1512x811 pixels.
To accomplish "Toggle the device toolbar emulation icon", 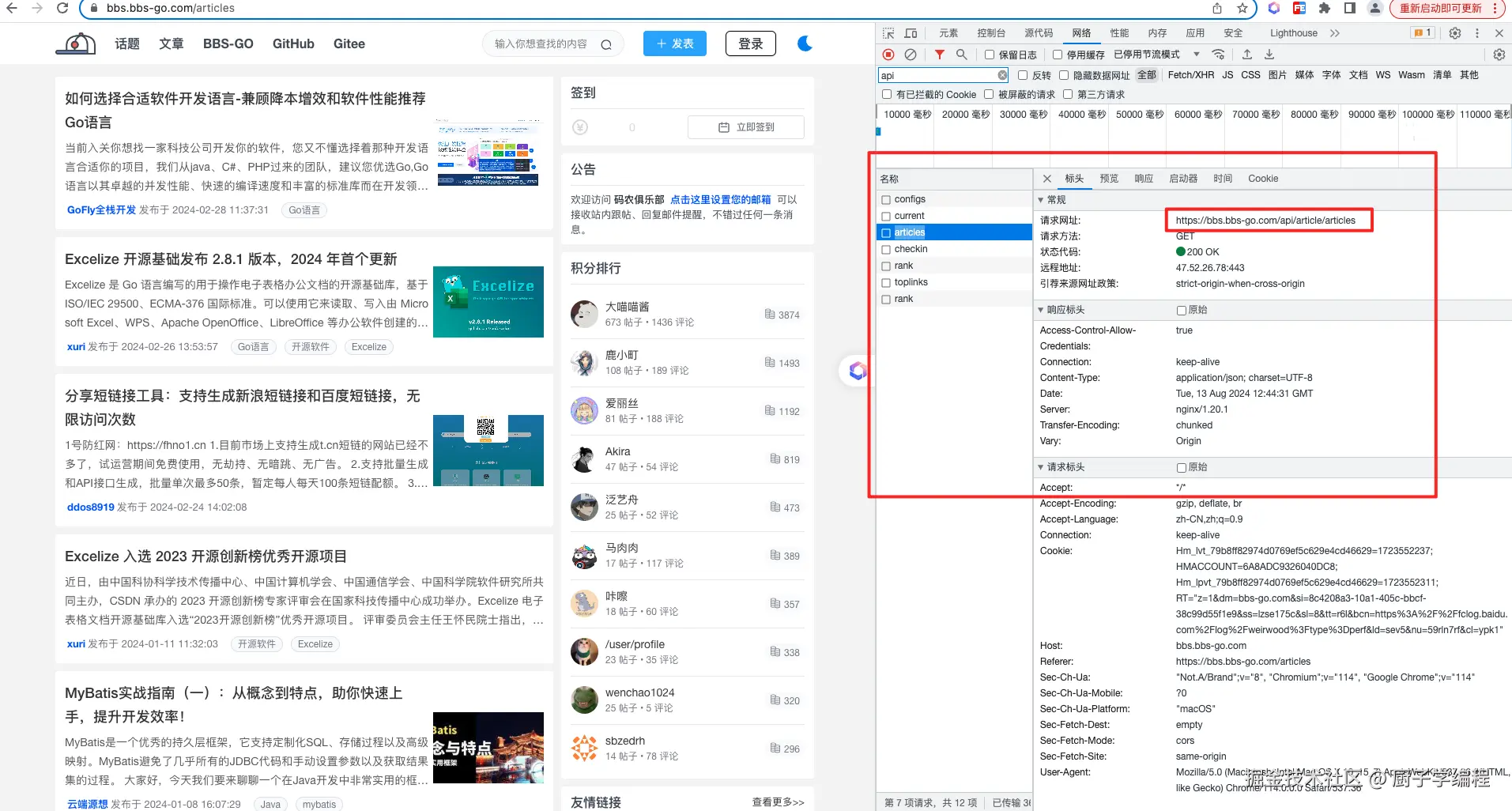I will [910, 32].
